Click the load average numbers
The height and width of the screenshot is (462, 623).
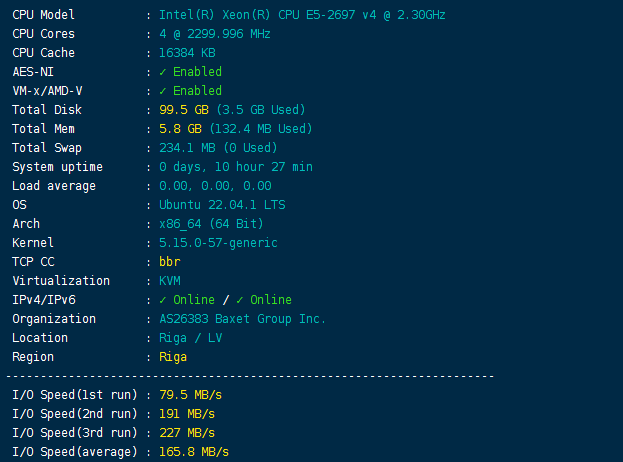click(x=215, y=186)
